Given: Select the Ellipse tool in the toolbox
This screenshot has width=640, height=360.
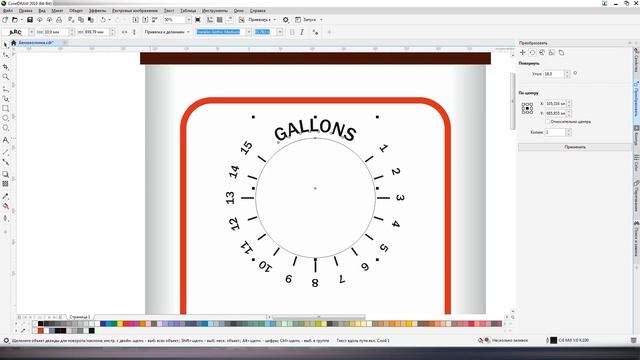Looking at the screenshot, I should [x=5, y=118].
